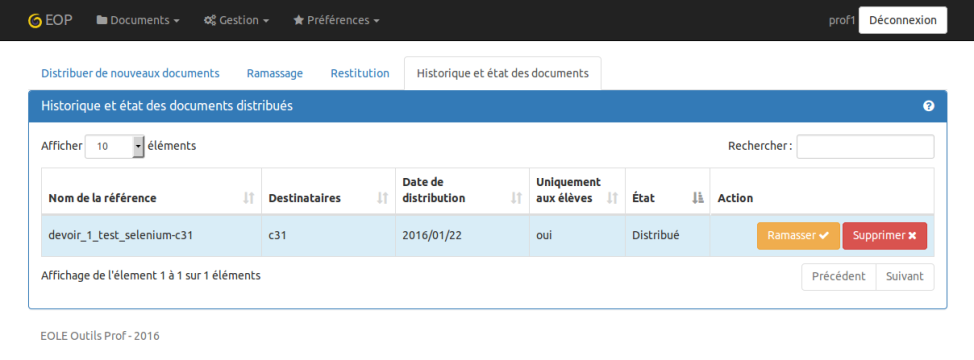974x360 pixels.
Task: Open the Afficher entries count selector
Action: click(x=115, y=146)
